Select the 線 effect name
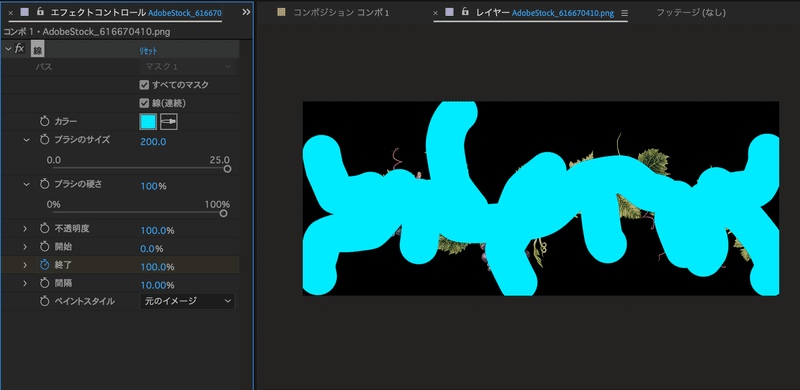Viewport: 800px width, 390px height. pos(37,50)
